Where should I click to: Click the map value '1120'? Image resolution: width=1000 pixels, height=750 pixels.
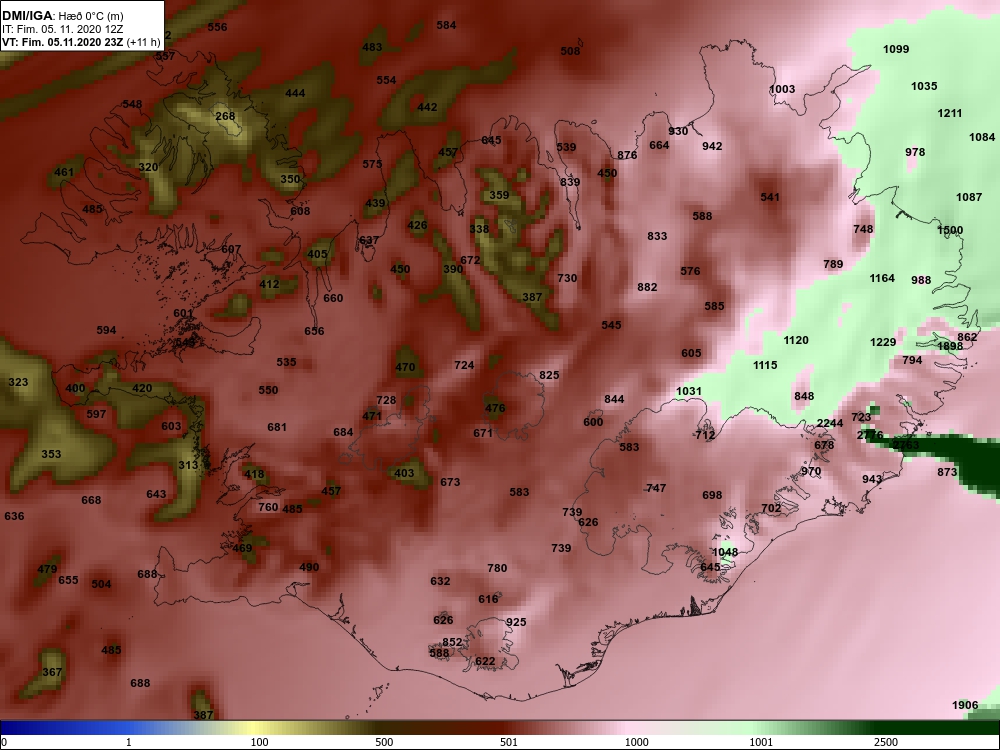pos(796,340)
